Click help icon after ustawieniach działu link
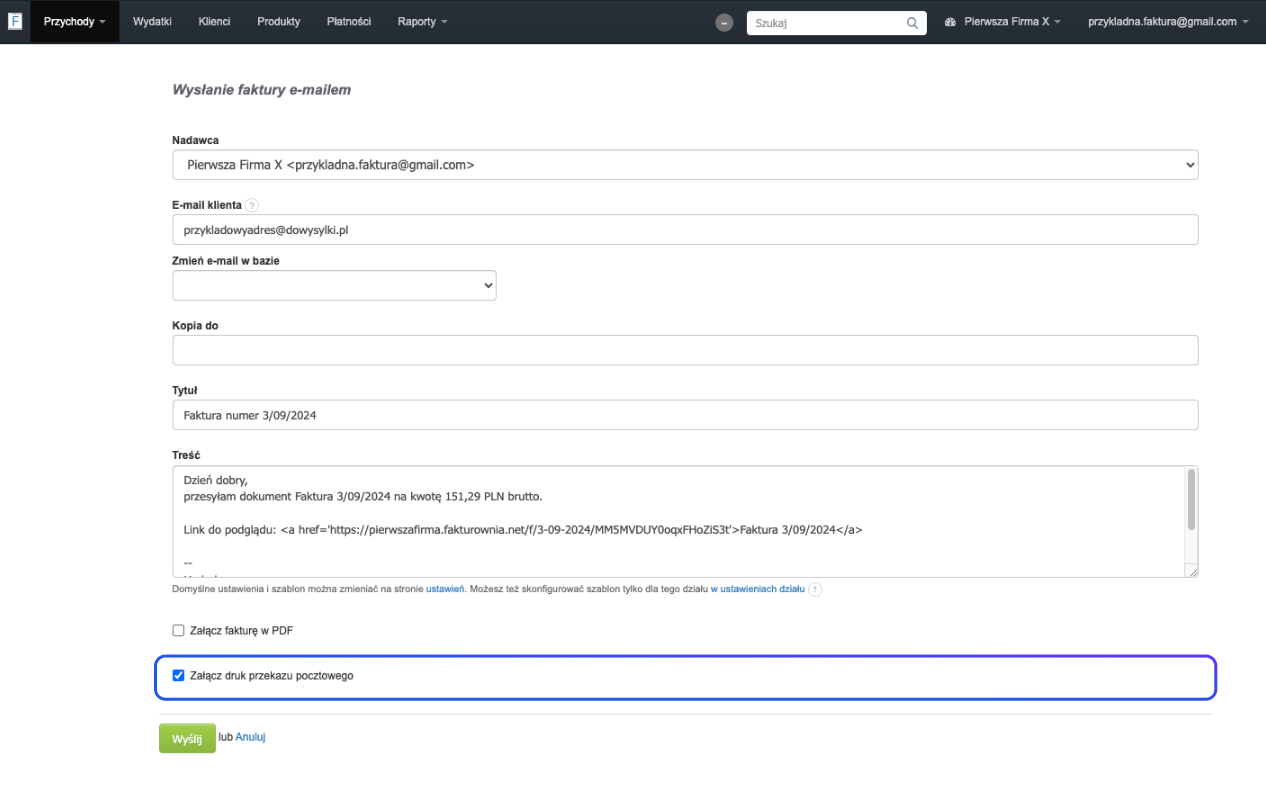1266x785 pixels. 815,590
